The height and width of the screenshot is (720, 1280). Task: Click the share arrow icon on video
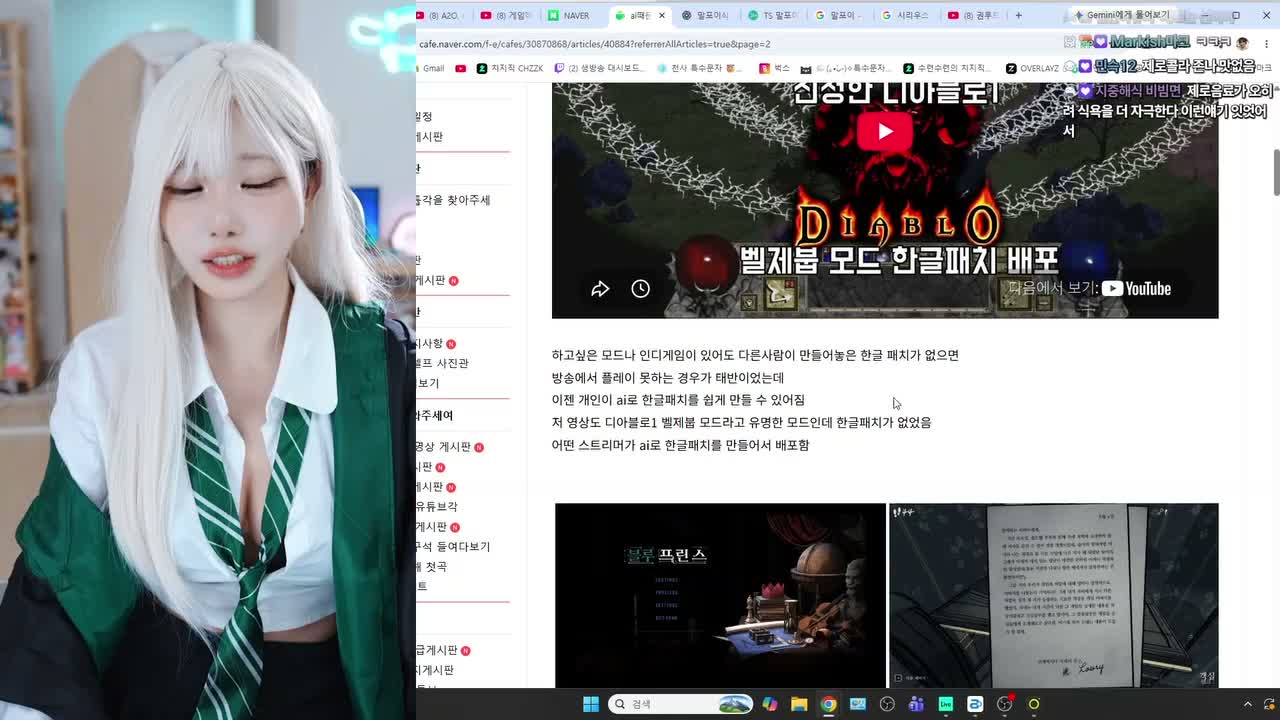coord(600,289)
